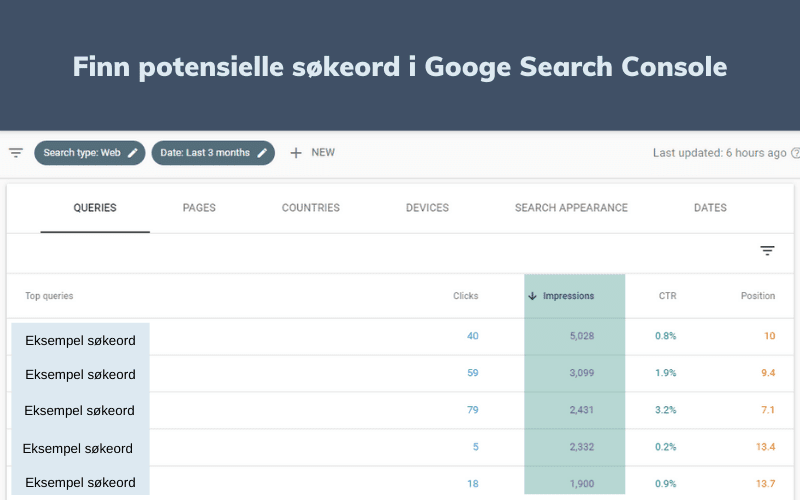
Task: Click the 3,099 impressions value
Action: tap(582, 373)
